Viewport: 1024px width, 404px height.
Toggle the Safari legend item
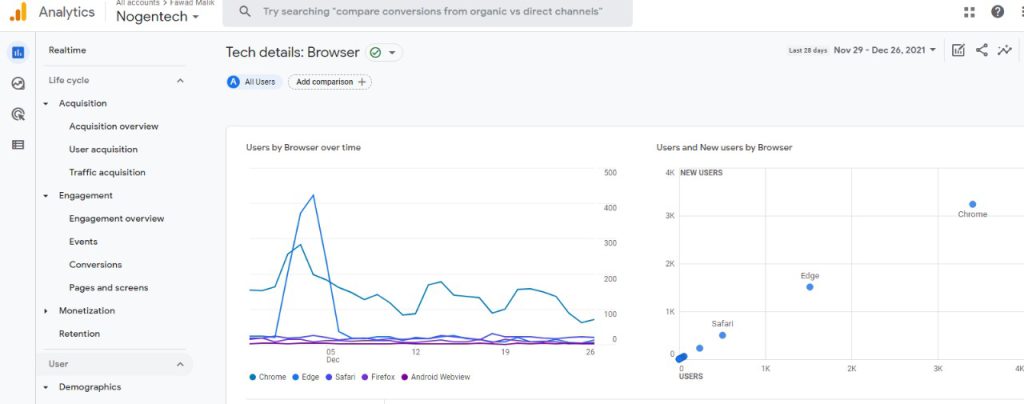coord(340,377)
